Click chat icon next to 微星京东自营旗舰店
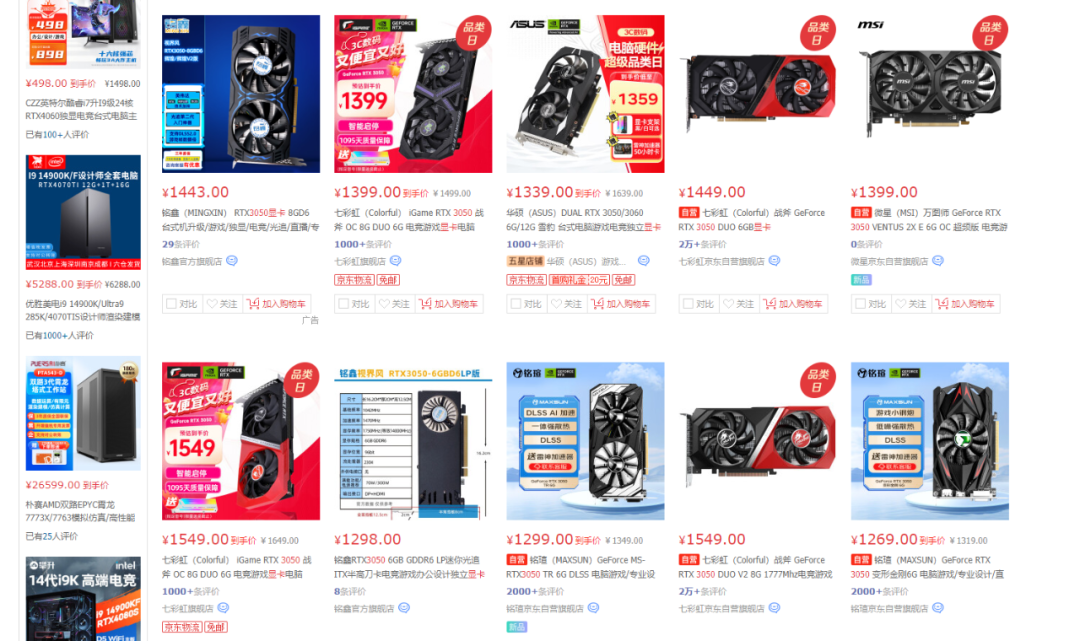Viewport: 1080px width, 641px height. pyautogui.click(x=937, y=261)
